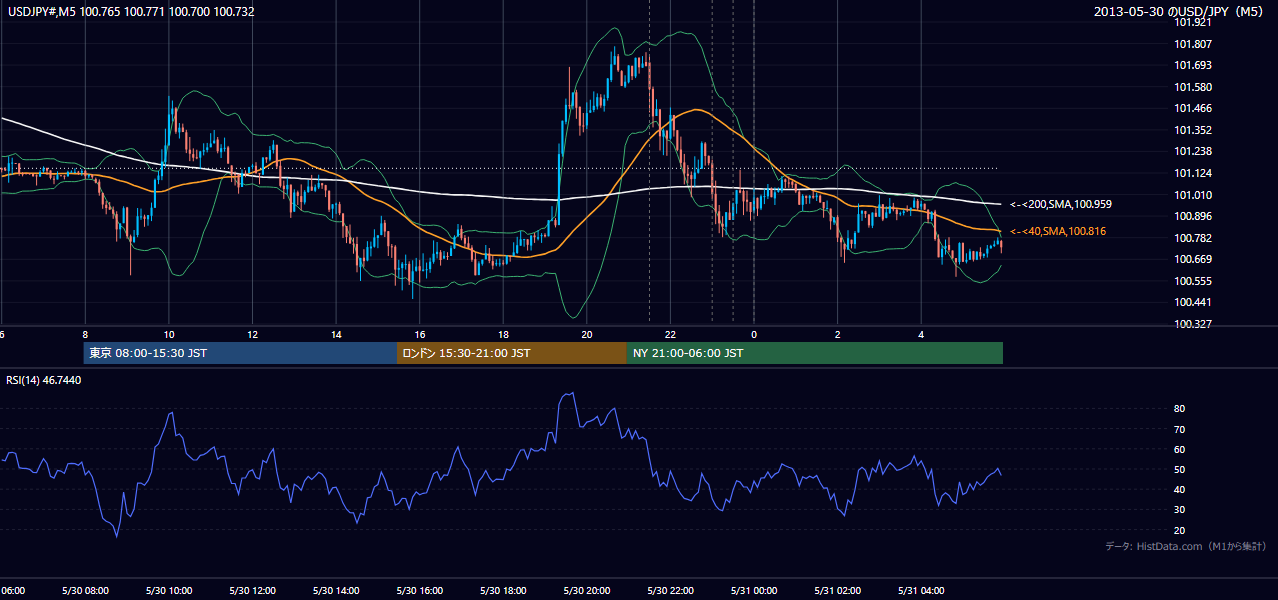
Task: Click hour label 20 under the price chart
Action: (587, 334)
